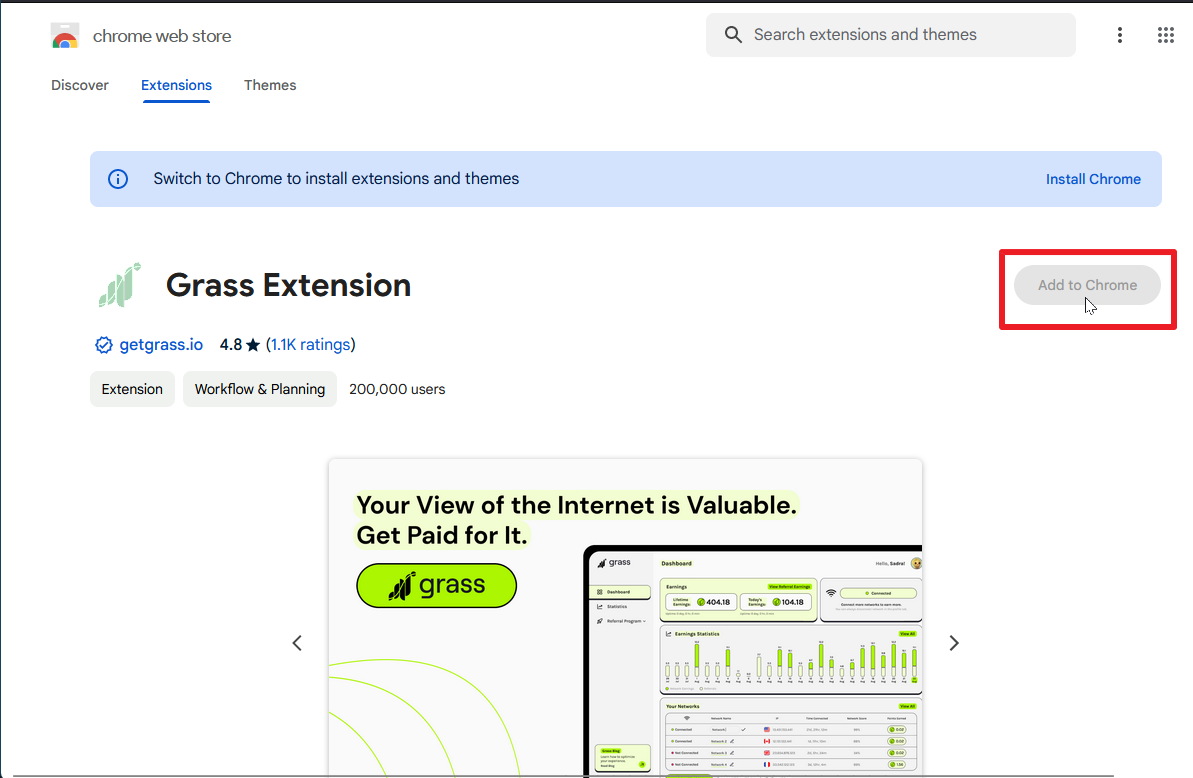Screen dimensions: 1193x778
Task: Focus the Search extensions and themes field
Action: tap(891, 35)
